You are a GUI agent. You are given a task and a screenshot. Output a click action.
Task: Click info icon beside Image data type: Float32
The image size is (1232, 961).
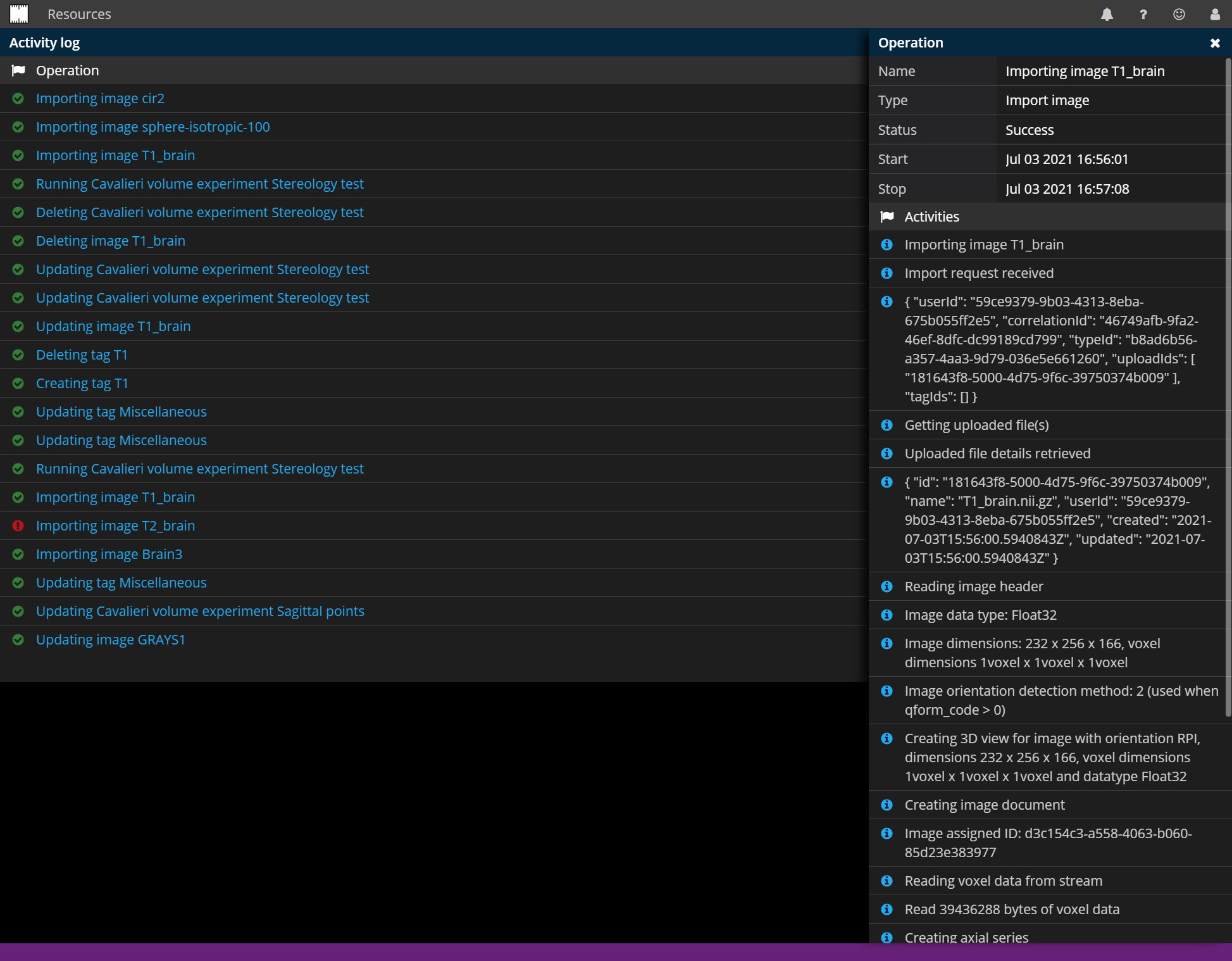click(887, 615)
